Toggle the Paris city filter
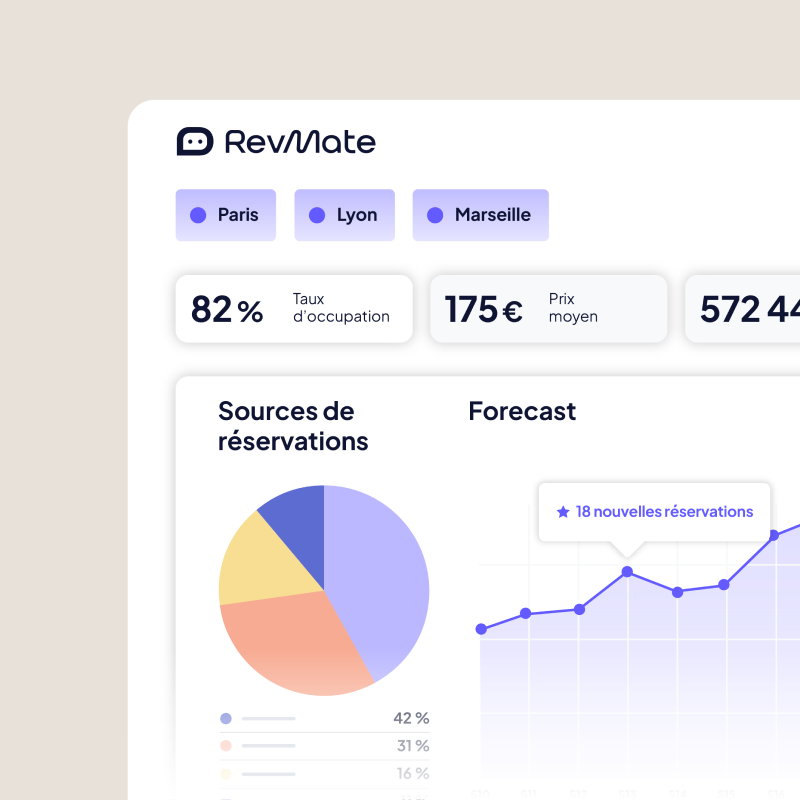Viewport: 800px width, 800px height. (x=226, y=215)
